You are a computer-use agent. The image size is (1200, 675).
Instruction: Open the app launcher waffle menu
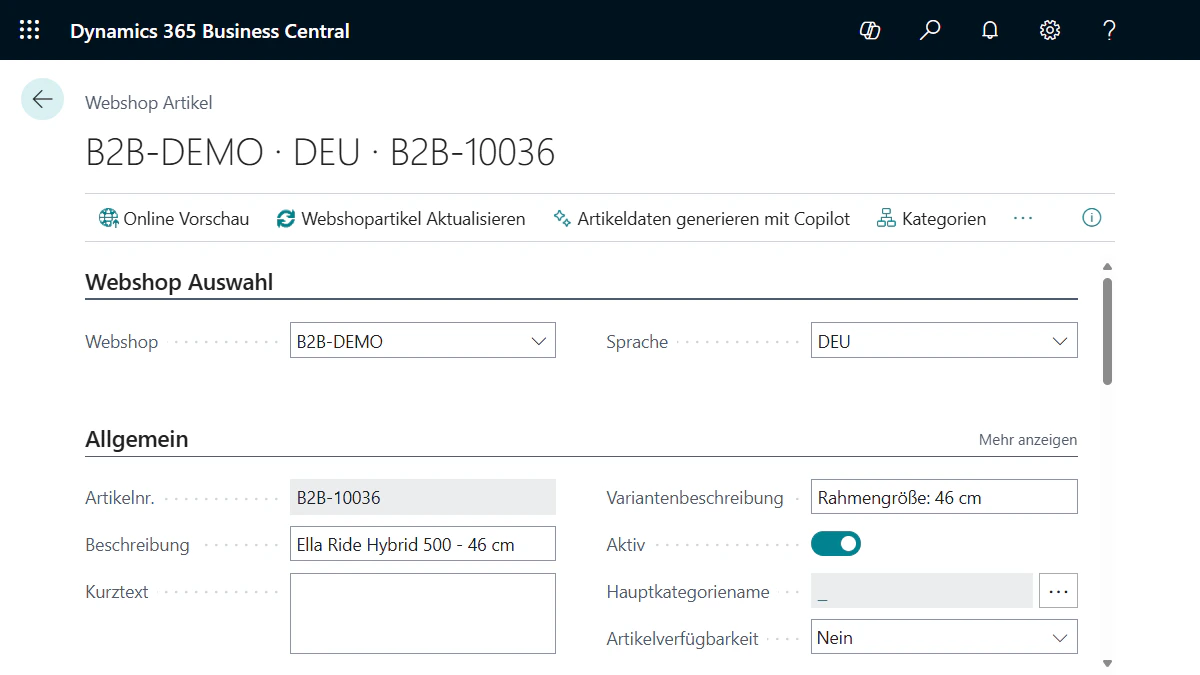(30, 30)
